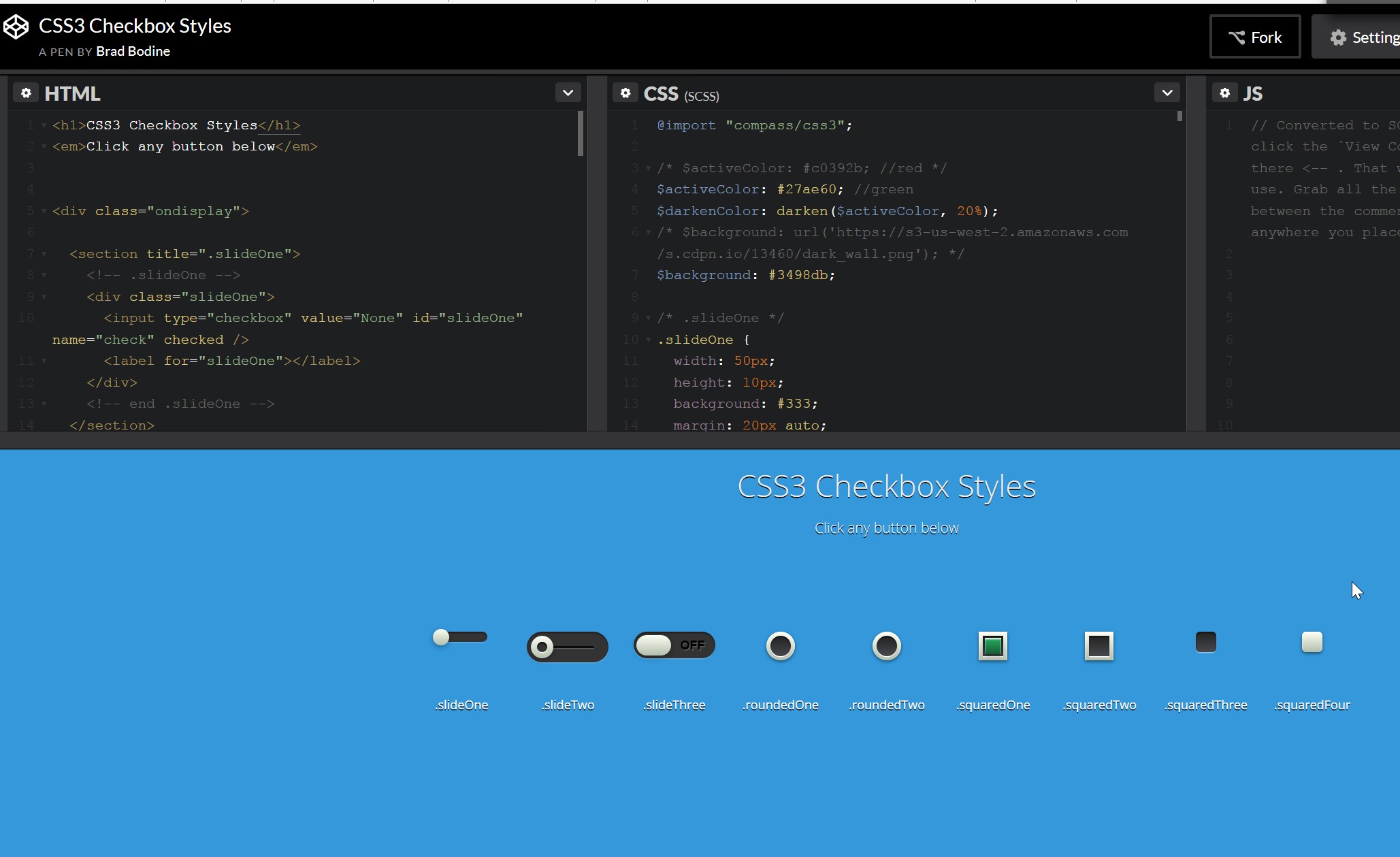
Task: Expand the HTML panel dropdown chevron
Action: pos(568,93)
